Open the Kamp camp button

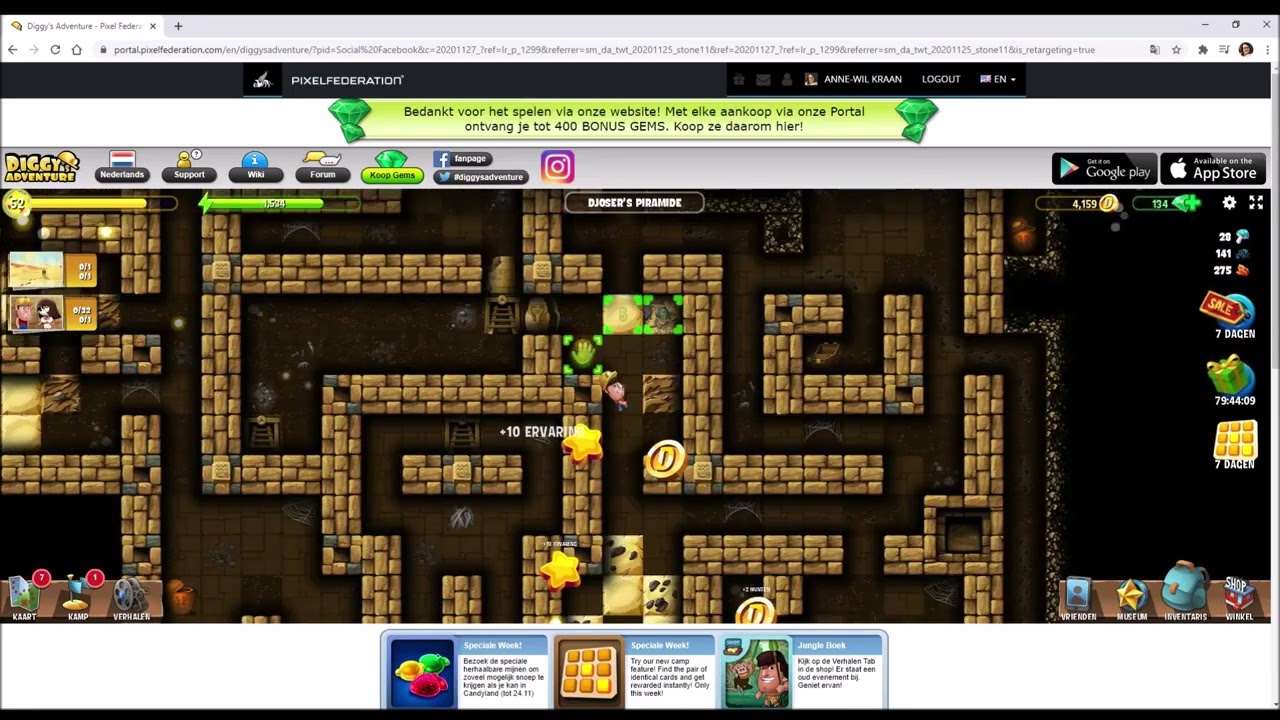78,597
